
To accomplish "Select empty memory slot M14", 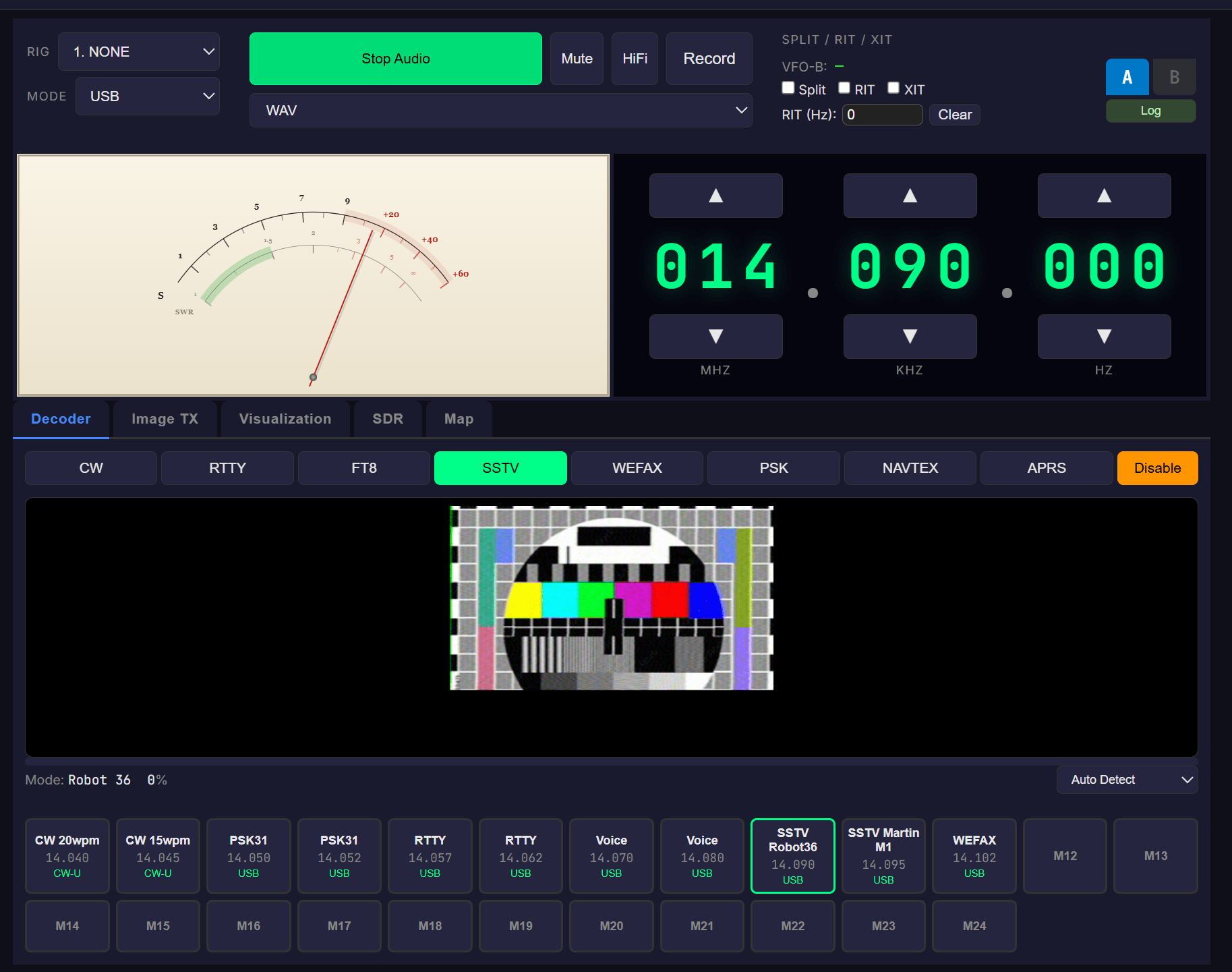I will (67, 926).
